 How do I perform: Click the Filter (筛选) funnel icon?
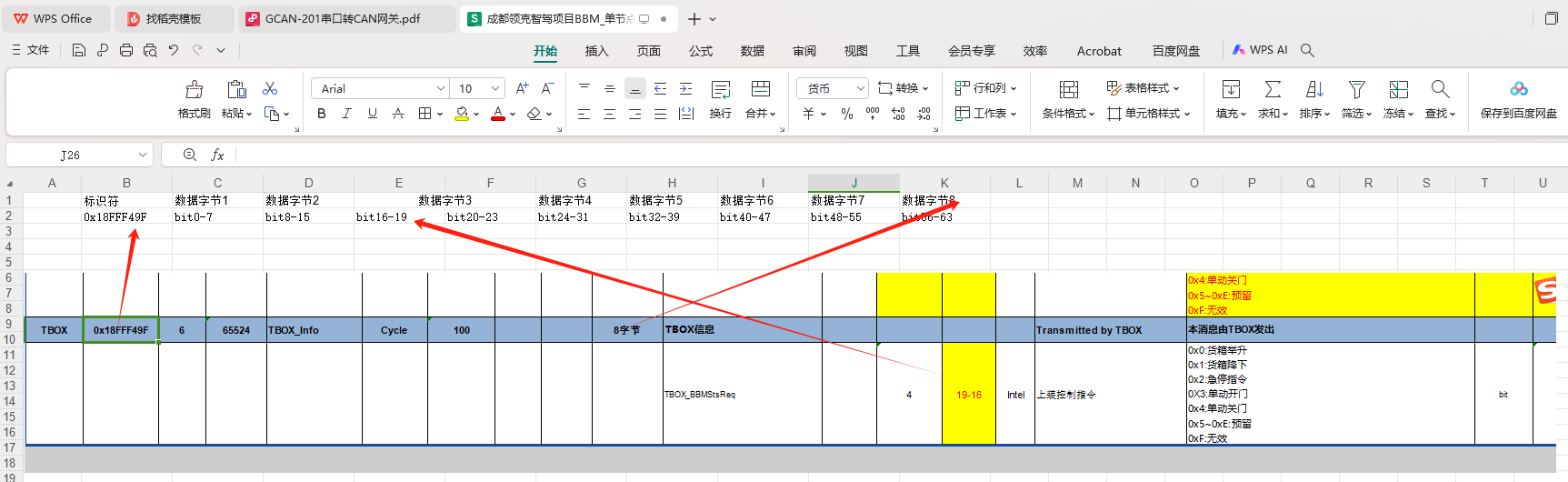pos(1356,89)
